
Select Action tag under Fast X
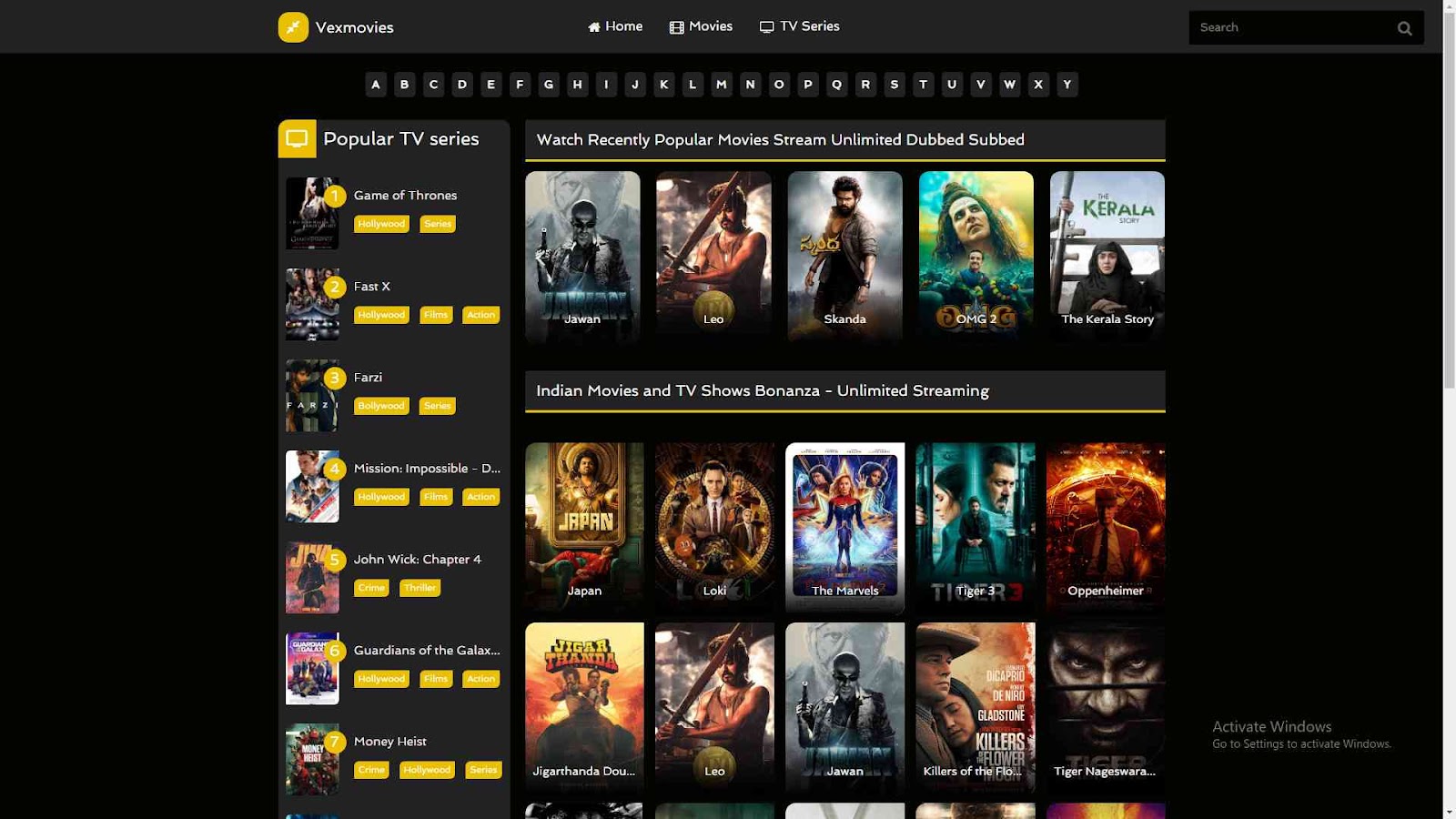click(x=480, y=315)
